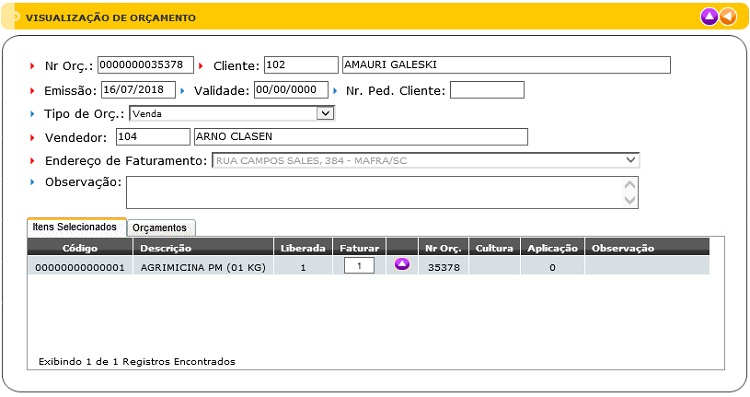Click the Validade date field
This screenshot has height=397, width=750.
point(291,90)
